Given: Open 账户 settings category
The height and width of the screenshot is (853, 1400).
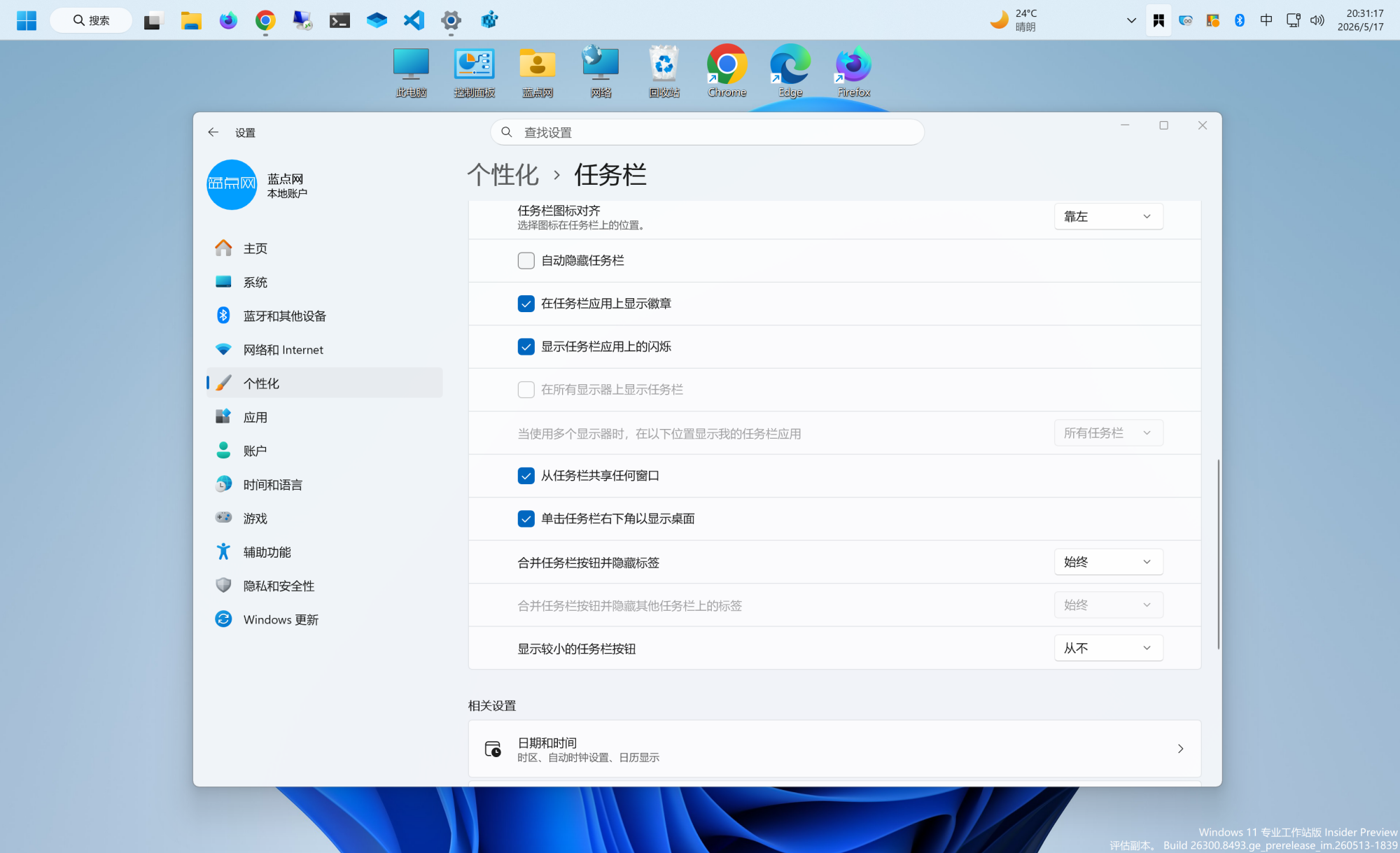Looking at the screenshot, I should (324, 451).
